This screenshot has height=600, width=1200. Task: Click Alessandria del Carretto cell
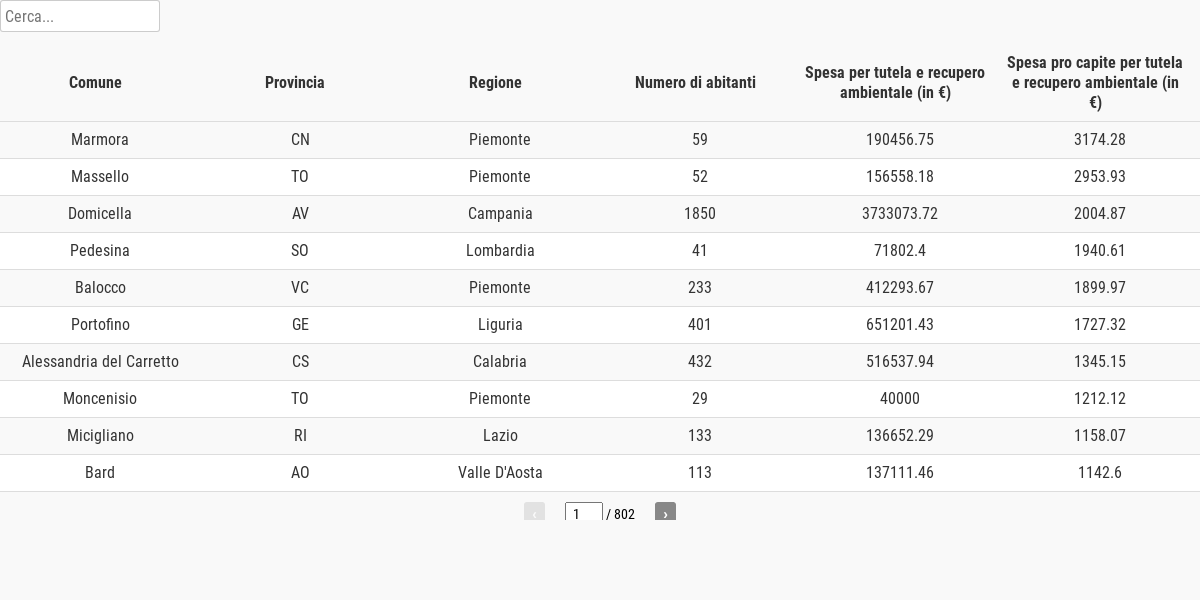click(x=100, y=362)
